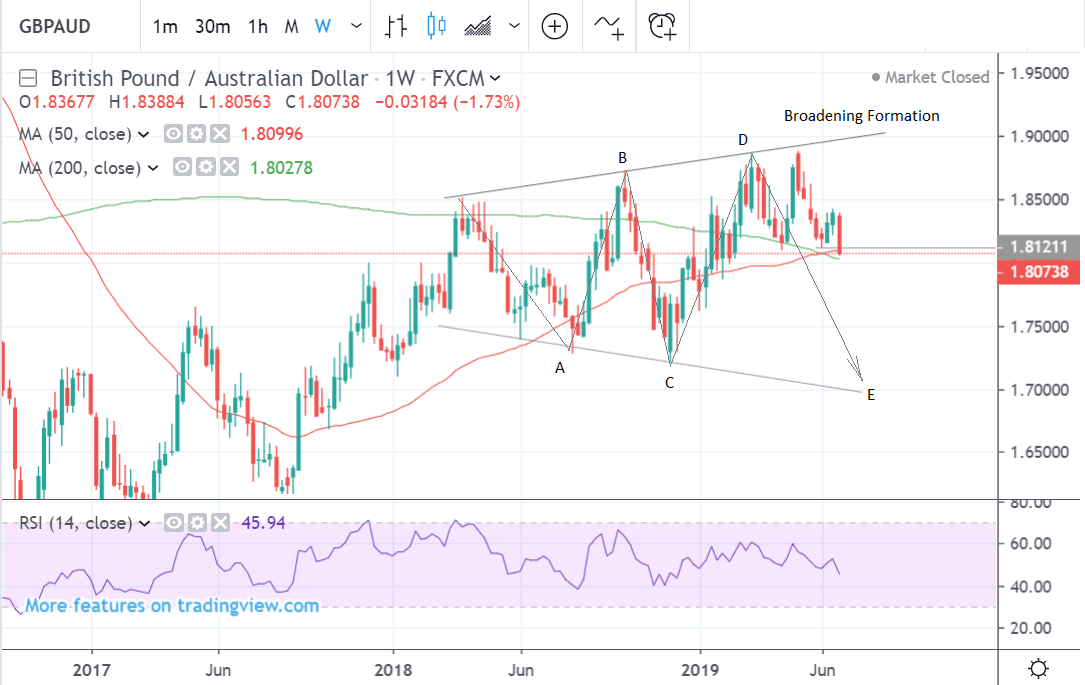Click the Compare or Add Symbol icon
This screenshot has width=1085, height=685.
click(555, 27)
